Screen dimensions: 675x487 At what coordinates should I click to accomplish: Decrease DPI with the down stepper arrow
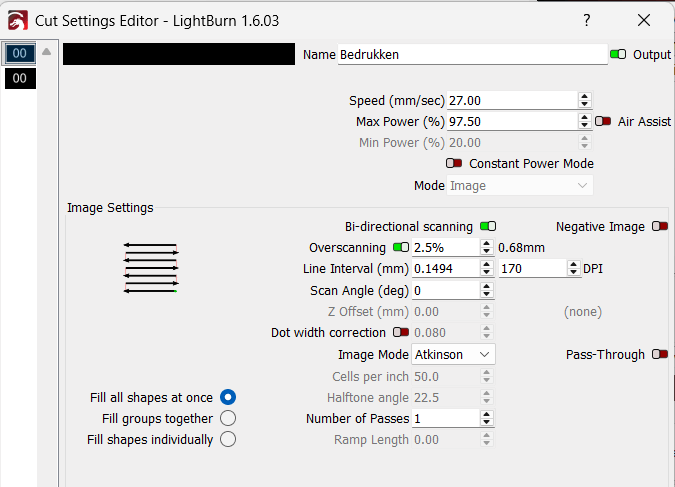[x=573, y=273]
